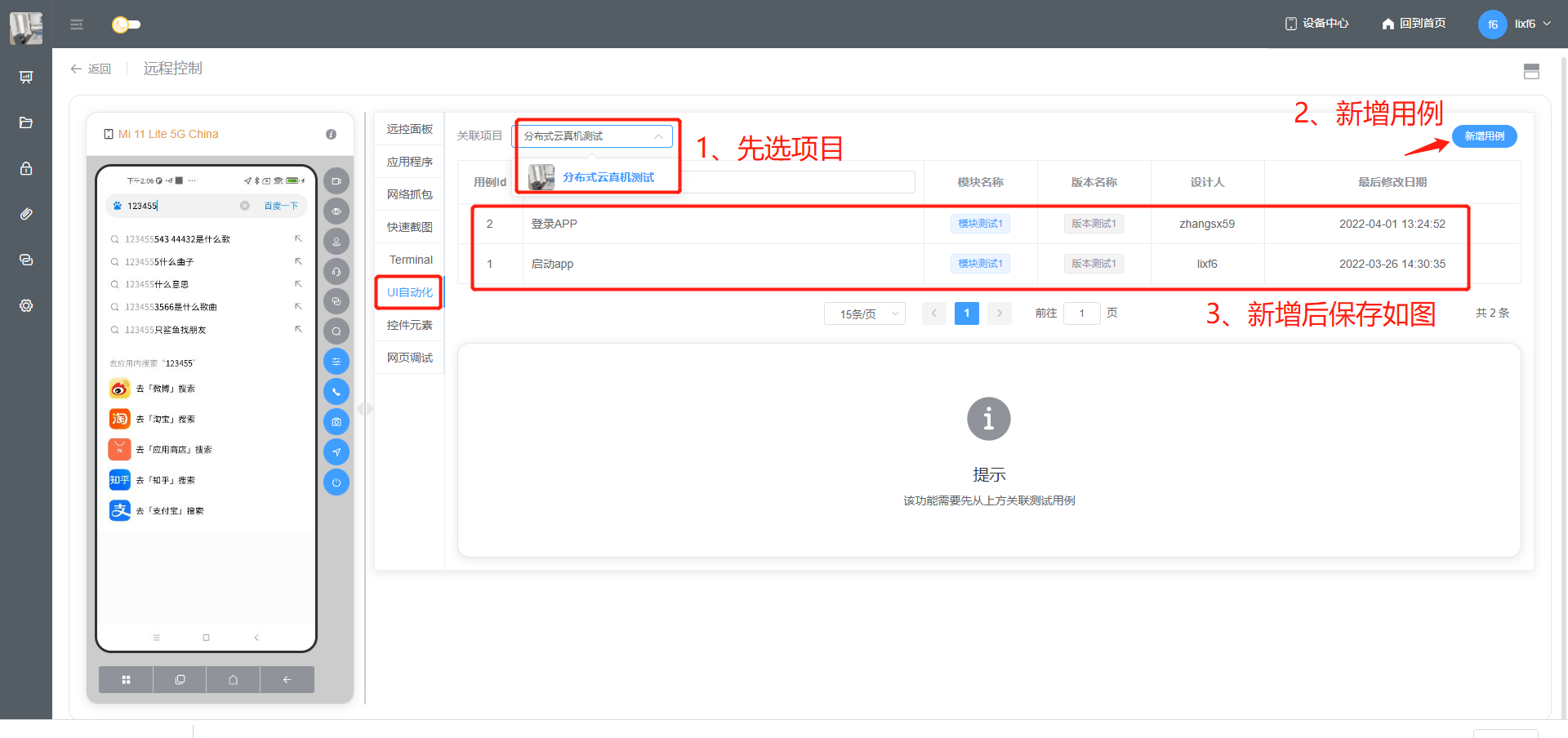Toggle the dark mode switch in header
The height and width of the screenshot is (738, 1568).
tap(126, 24)
